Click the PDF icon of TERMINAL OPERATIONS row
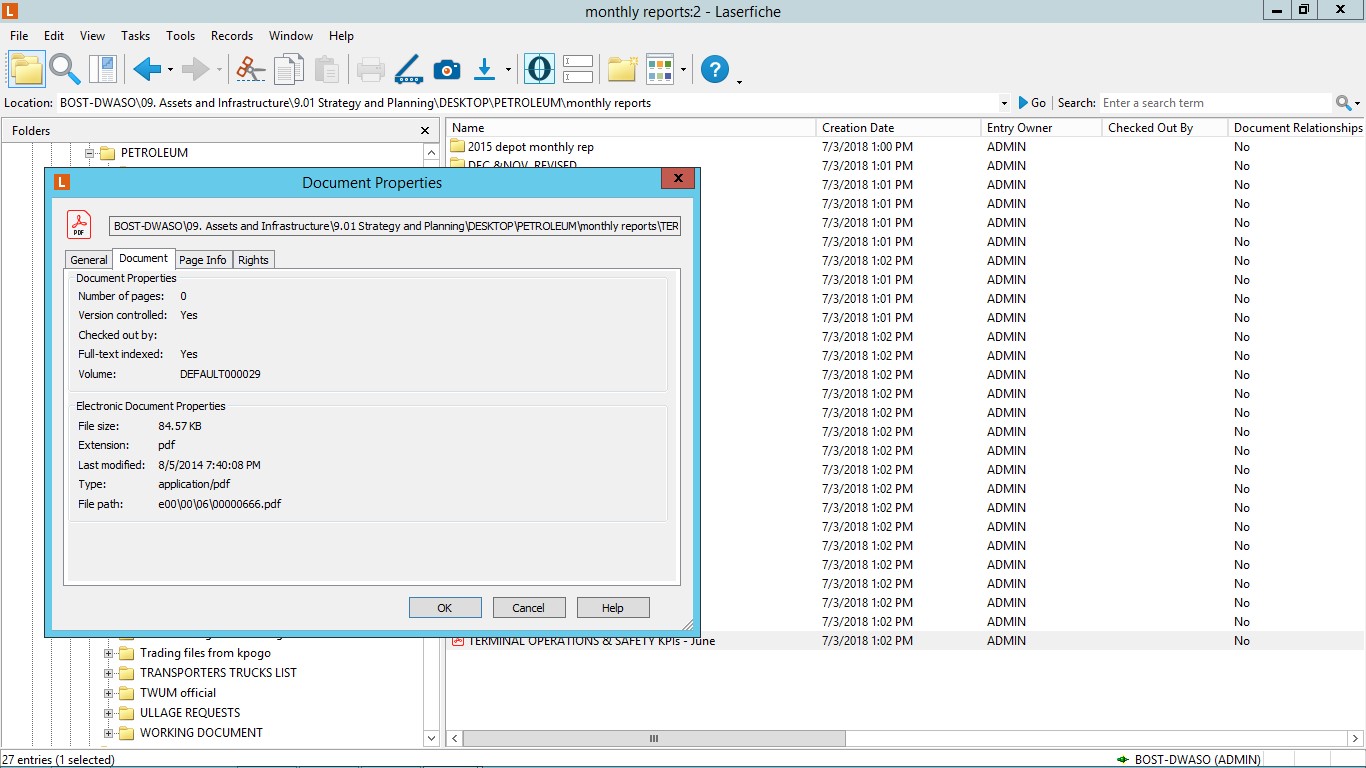Screen dimensions: 1366x768 pyautogui.click(x=458, y=641)
